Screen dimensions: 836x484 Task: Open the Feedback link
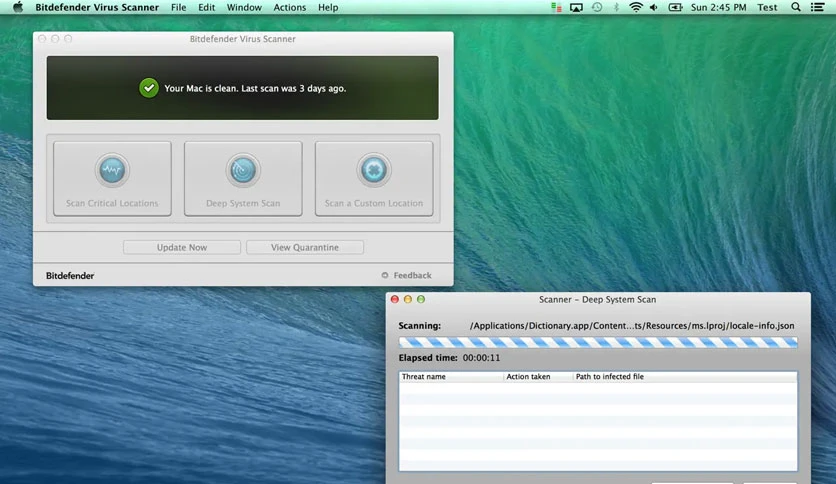tap(412, 276)
